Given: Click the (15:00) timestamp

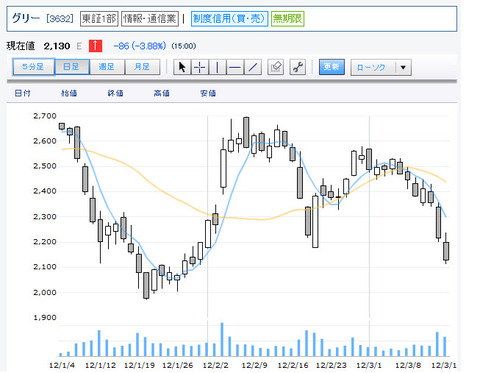Looking at the screenshot, I should [184, 46].
